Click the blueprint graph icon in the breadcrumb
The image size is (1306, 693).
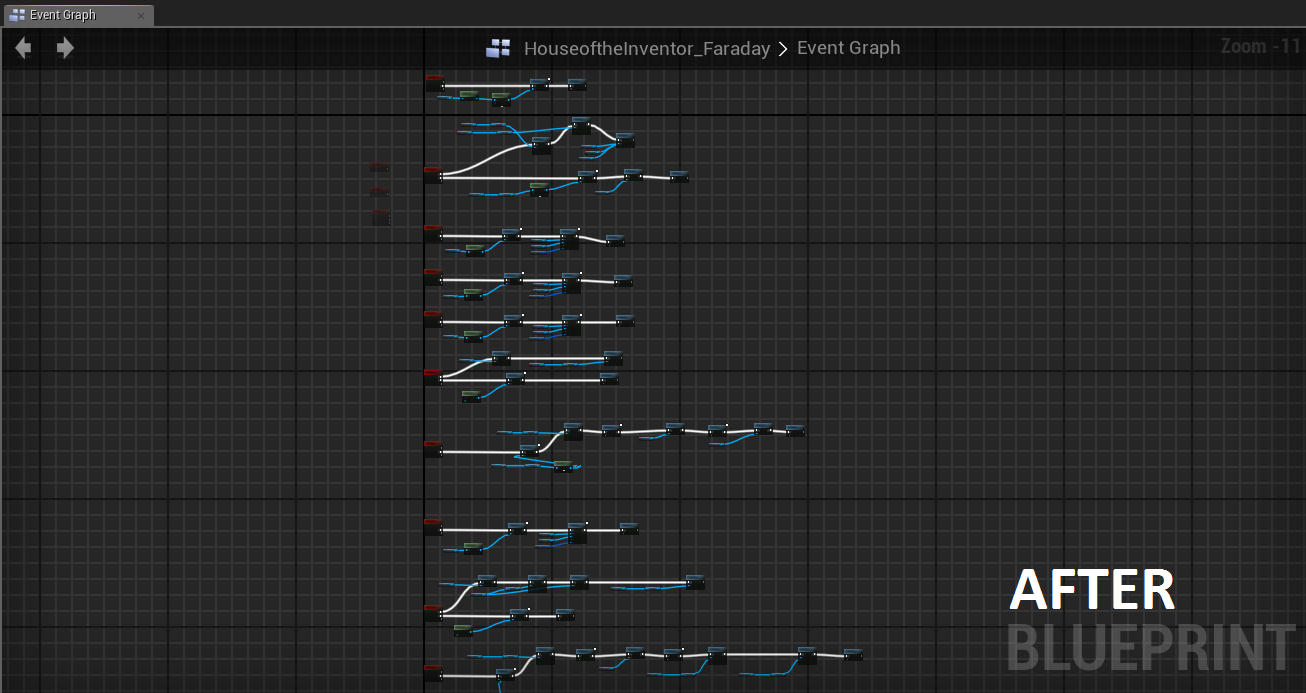(x=498, y=48)
